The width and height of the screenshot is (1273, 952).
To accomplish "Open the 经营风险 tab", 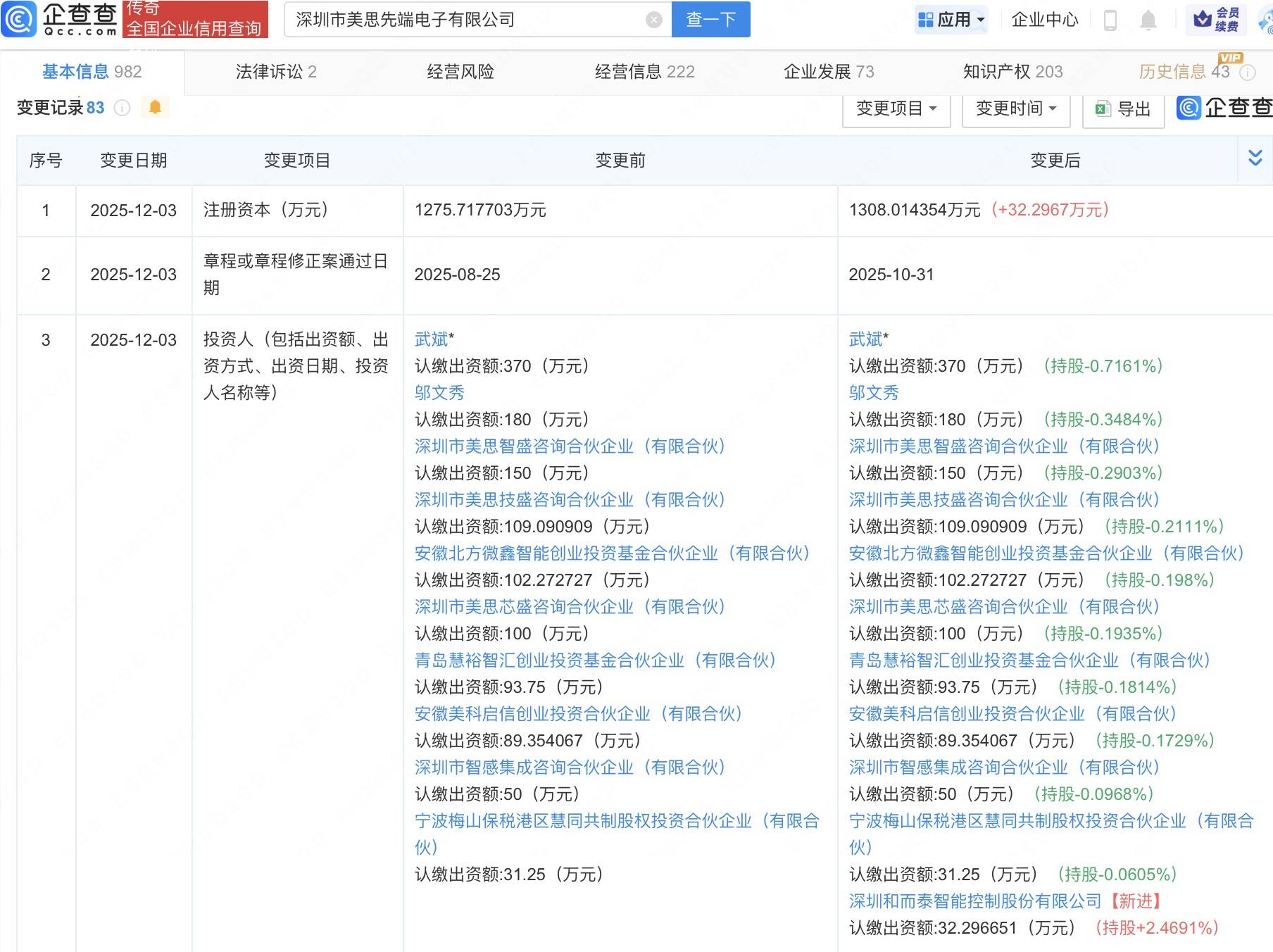I will click(x=460, y=72).
